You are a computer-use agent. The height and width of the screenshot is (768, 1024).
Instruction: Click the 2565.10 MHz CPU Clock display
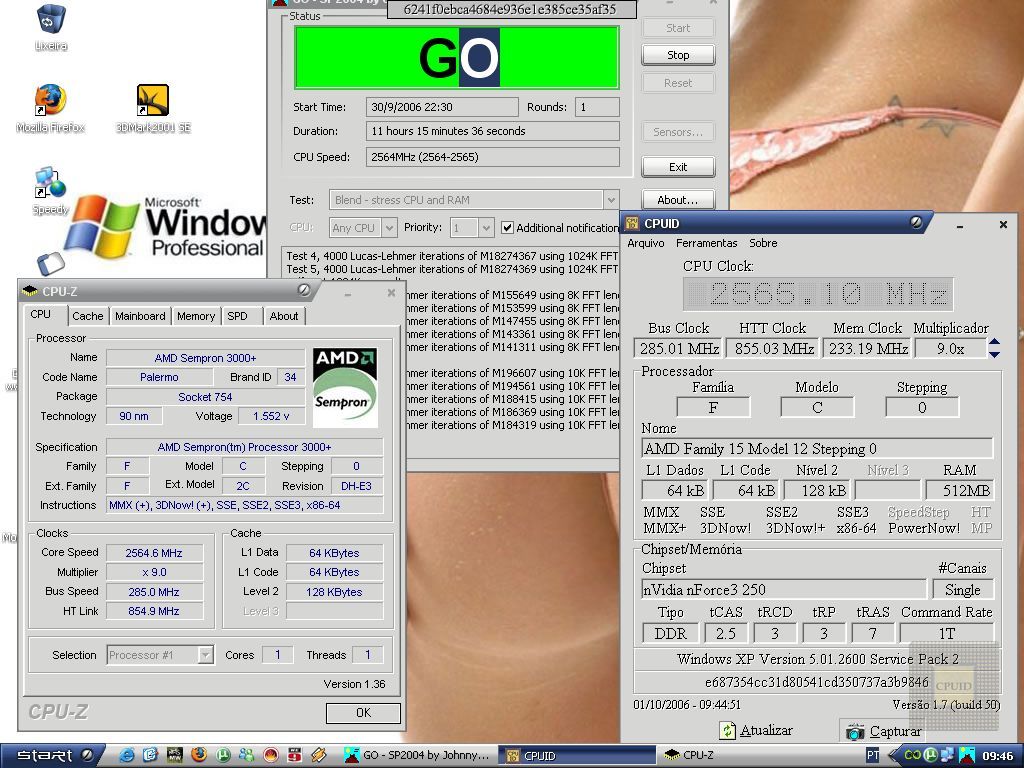point(818,294)
